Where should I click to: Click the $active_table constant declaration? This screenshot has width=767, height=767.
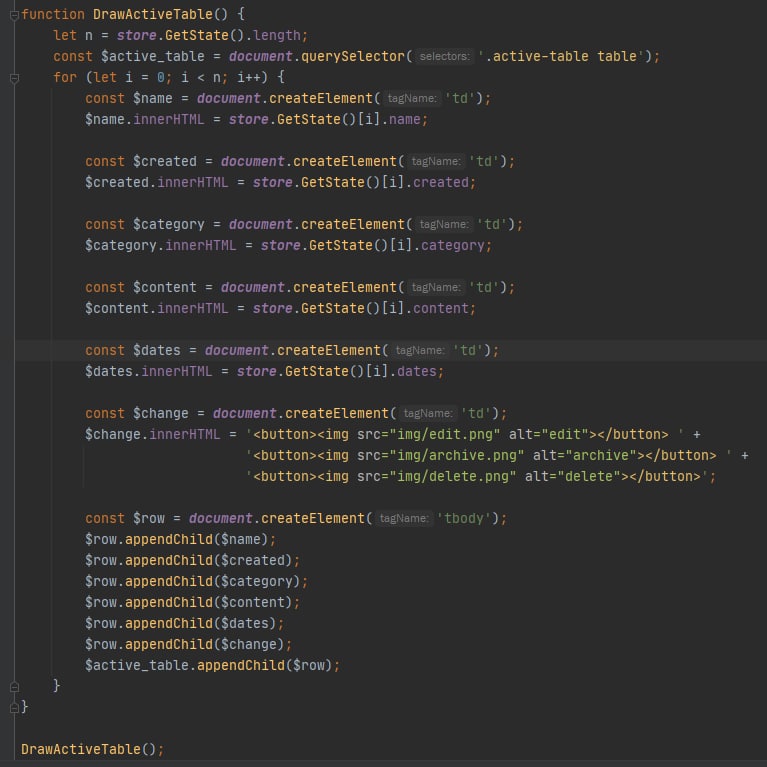(153, 56)
